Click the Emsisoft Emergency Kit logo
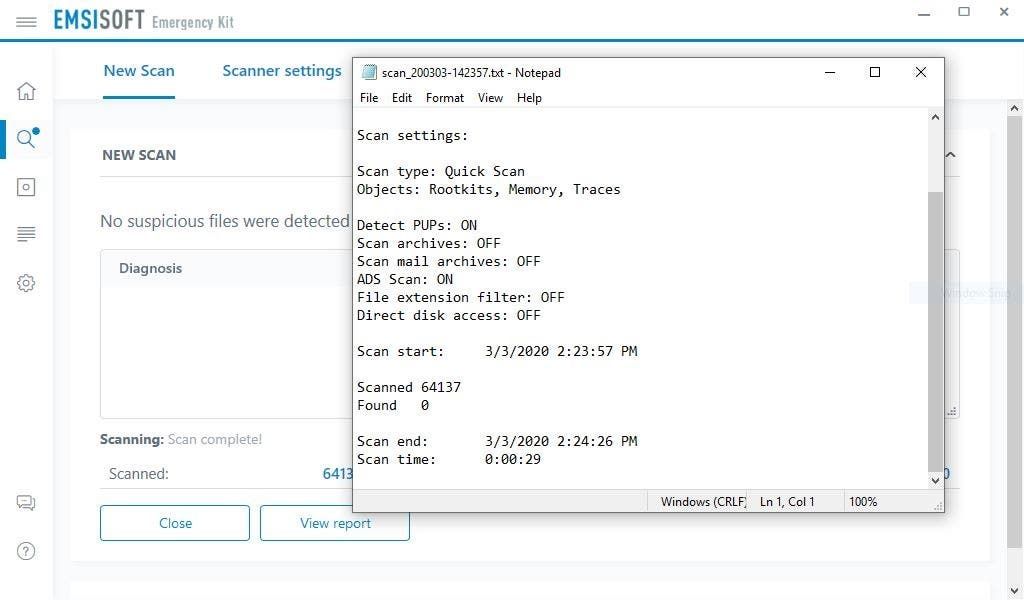This screenshot has width=1024, height=600. tap(143, 20)
